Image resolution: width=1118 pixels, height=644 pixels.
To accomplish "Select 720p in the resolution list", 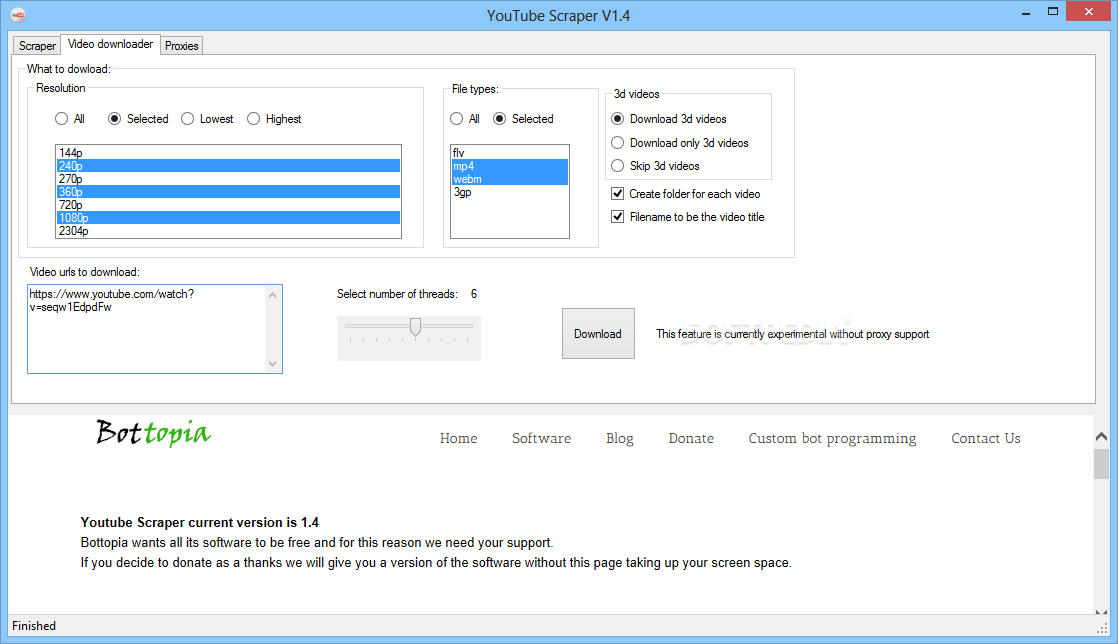I will [228, 205].
